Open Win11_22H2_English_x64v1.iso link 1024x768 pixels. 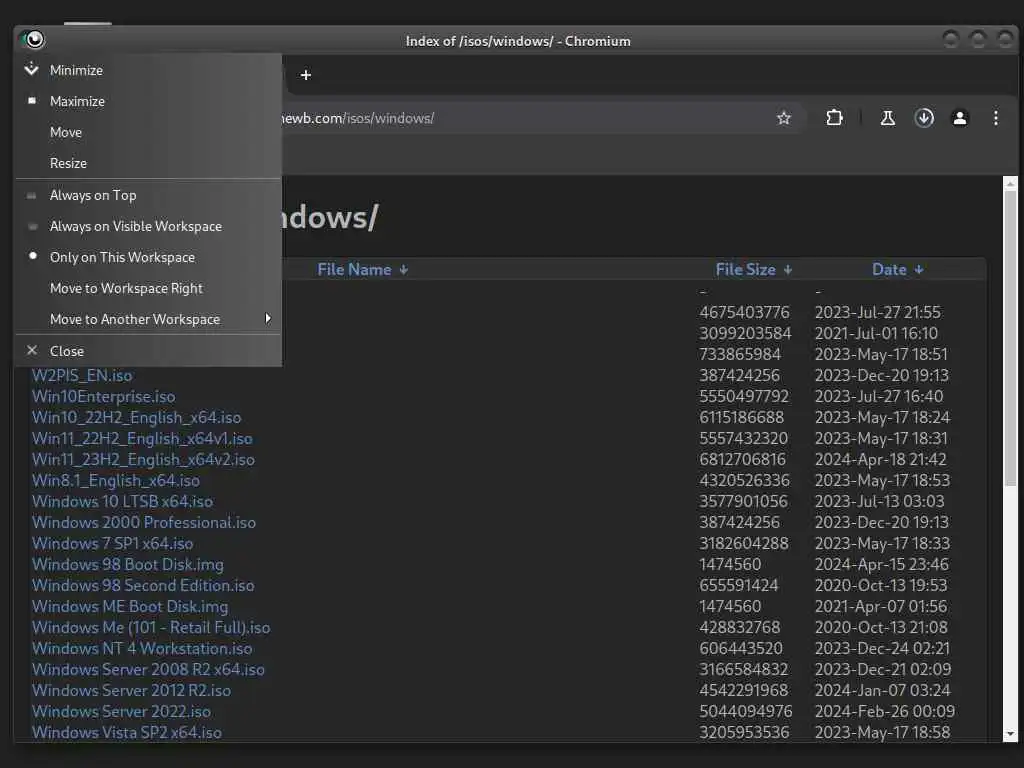142,438
